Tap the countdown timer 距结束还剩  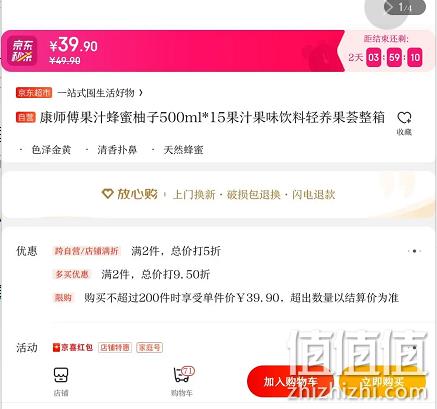coord(385,51)
